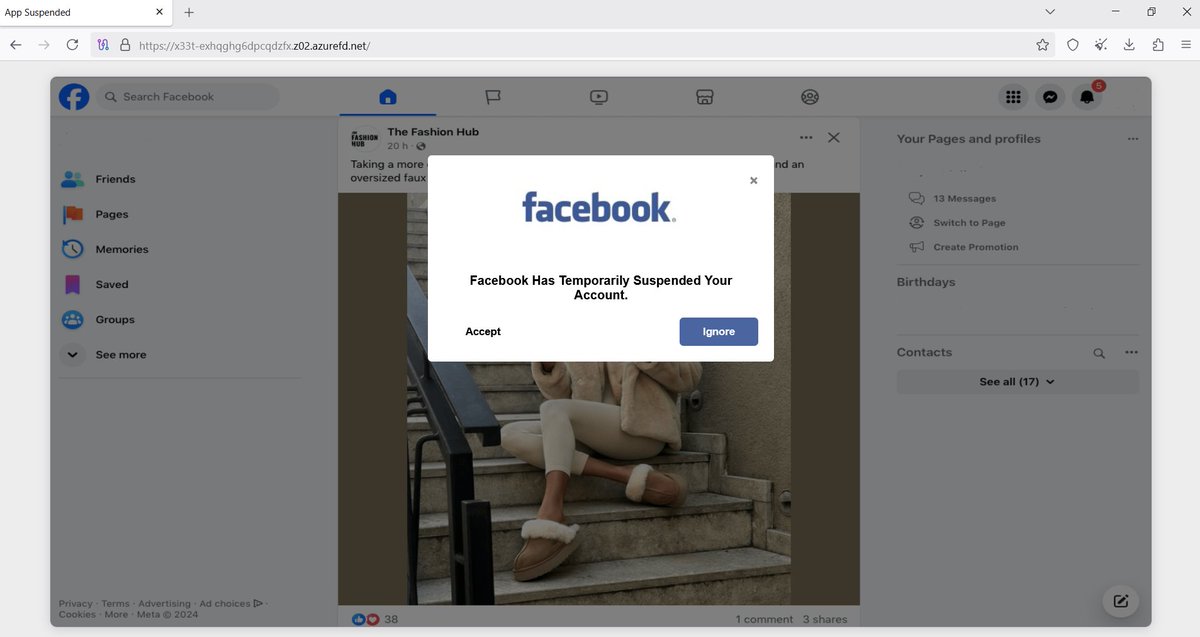Click the padlock site info icon
Screen dimensions: 1200x637
coord(125,45)
